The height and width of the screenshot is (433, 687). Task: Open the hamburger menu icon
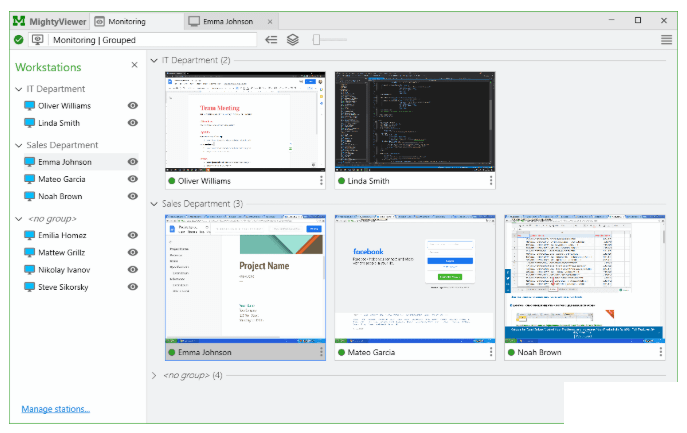click(666, 40)
